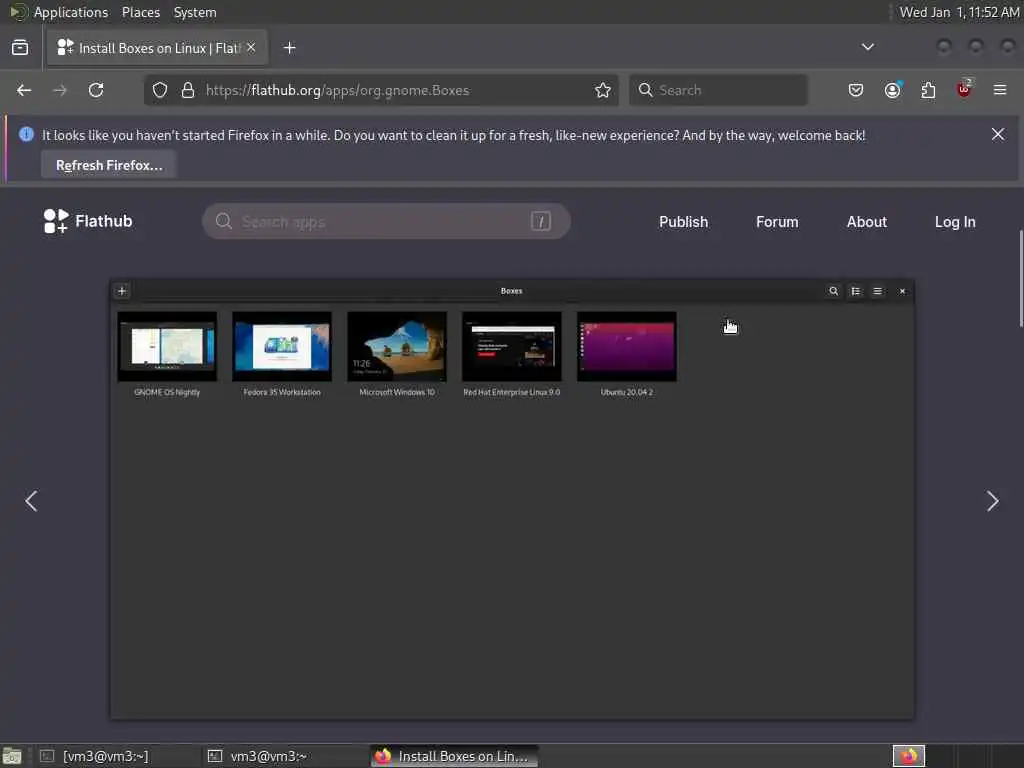Show the previous screenshot in carousel
Image resolution: width=1024 pixels, height=768 pixels.
(31, 501)
